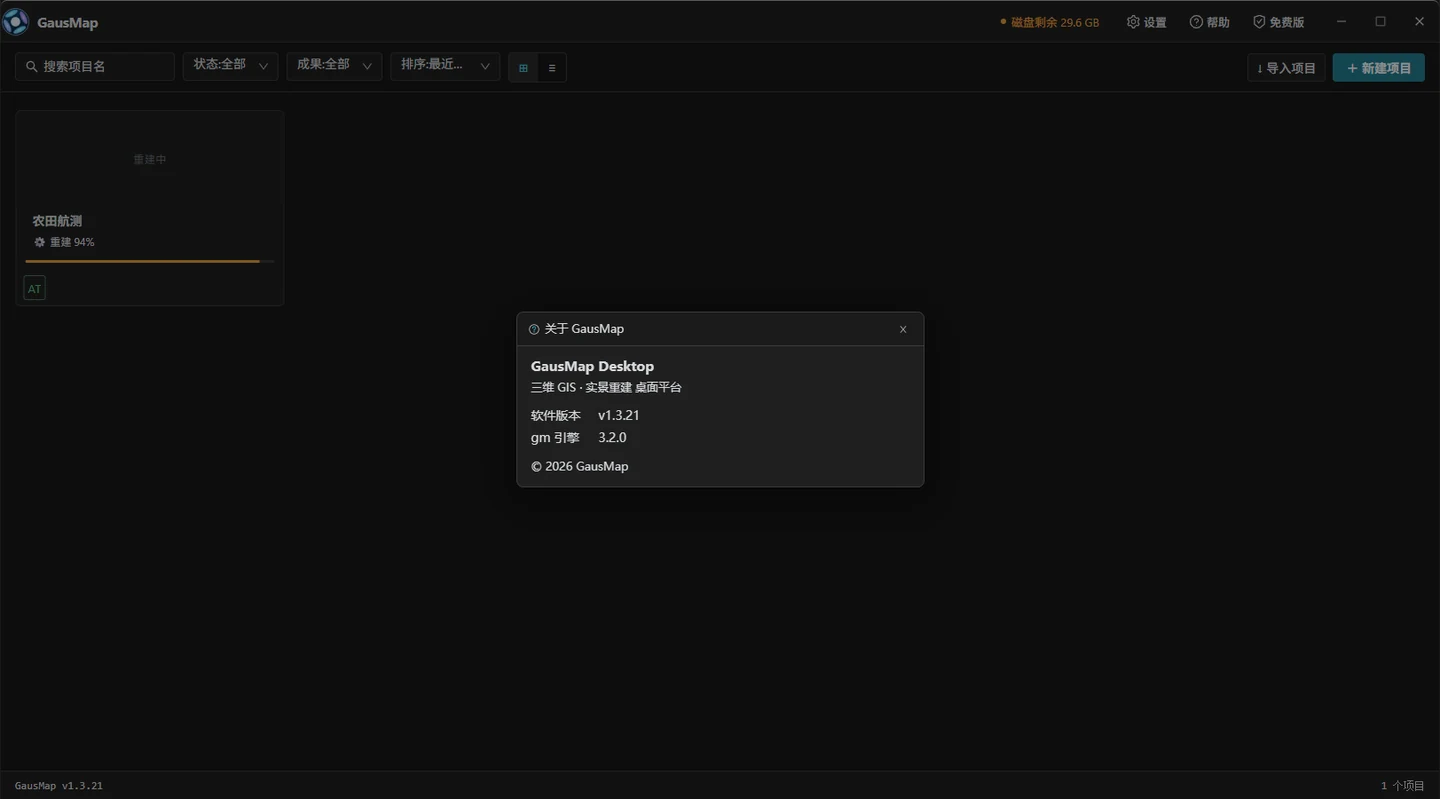Open the 状态:全部 status filter dropdown
The image size is (1440, 799).
[x=230, y=66]
